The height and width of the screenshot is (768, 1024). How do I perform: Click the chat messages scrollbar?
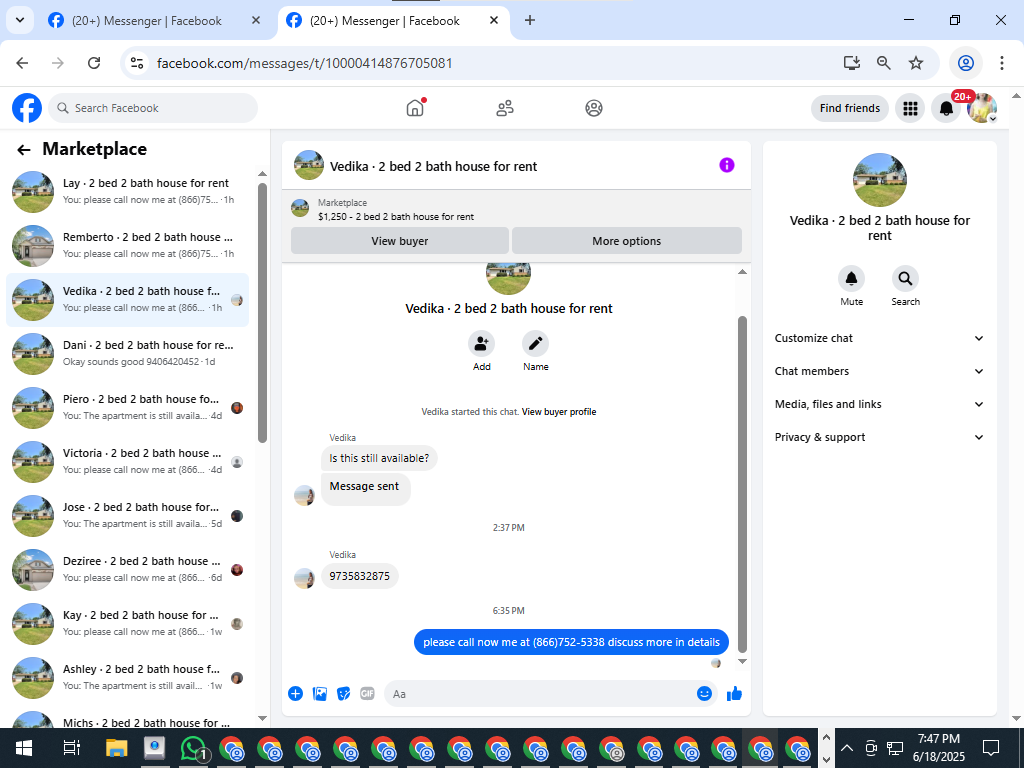(742, 484)
